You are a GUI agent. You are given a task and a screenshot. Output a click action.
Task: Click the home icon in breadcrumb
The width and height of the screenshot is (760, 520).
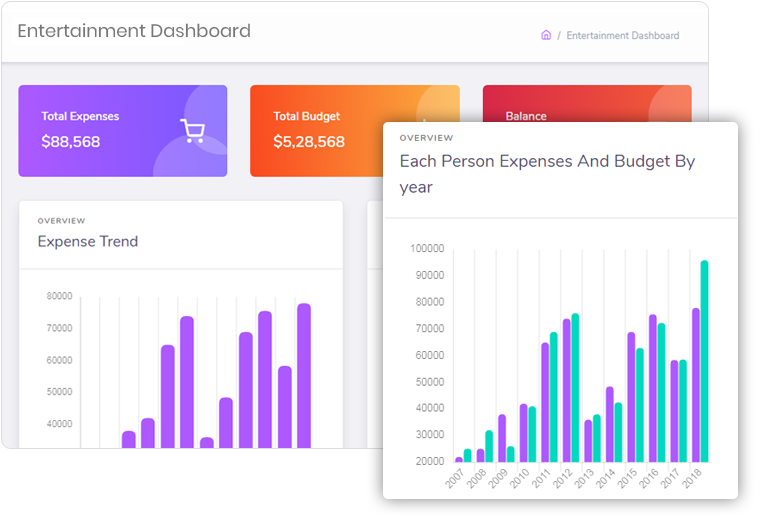546,35
